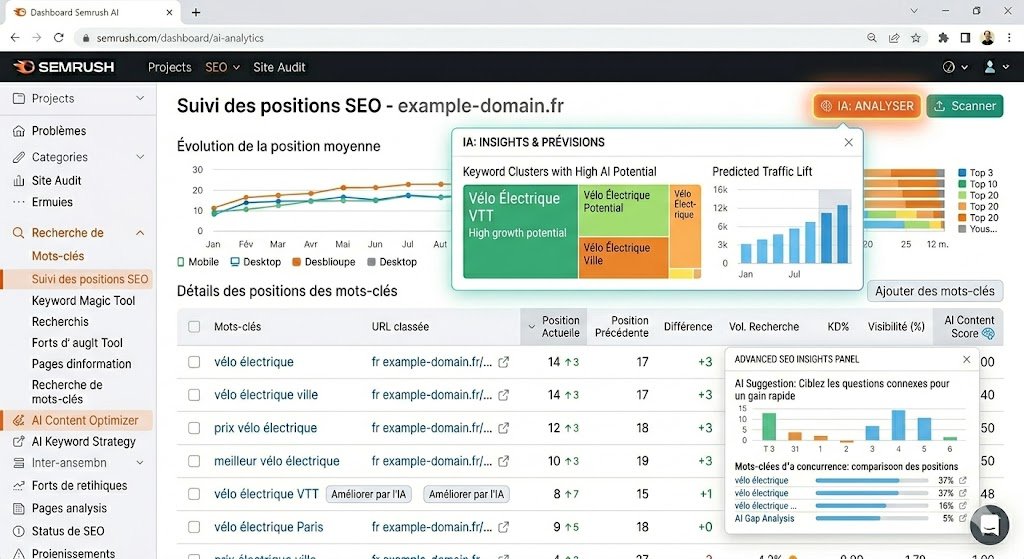
Task: Click the AI Content Score brain icon
Action: pos(988,334)
